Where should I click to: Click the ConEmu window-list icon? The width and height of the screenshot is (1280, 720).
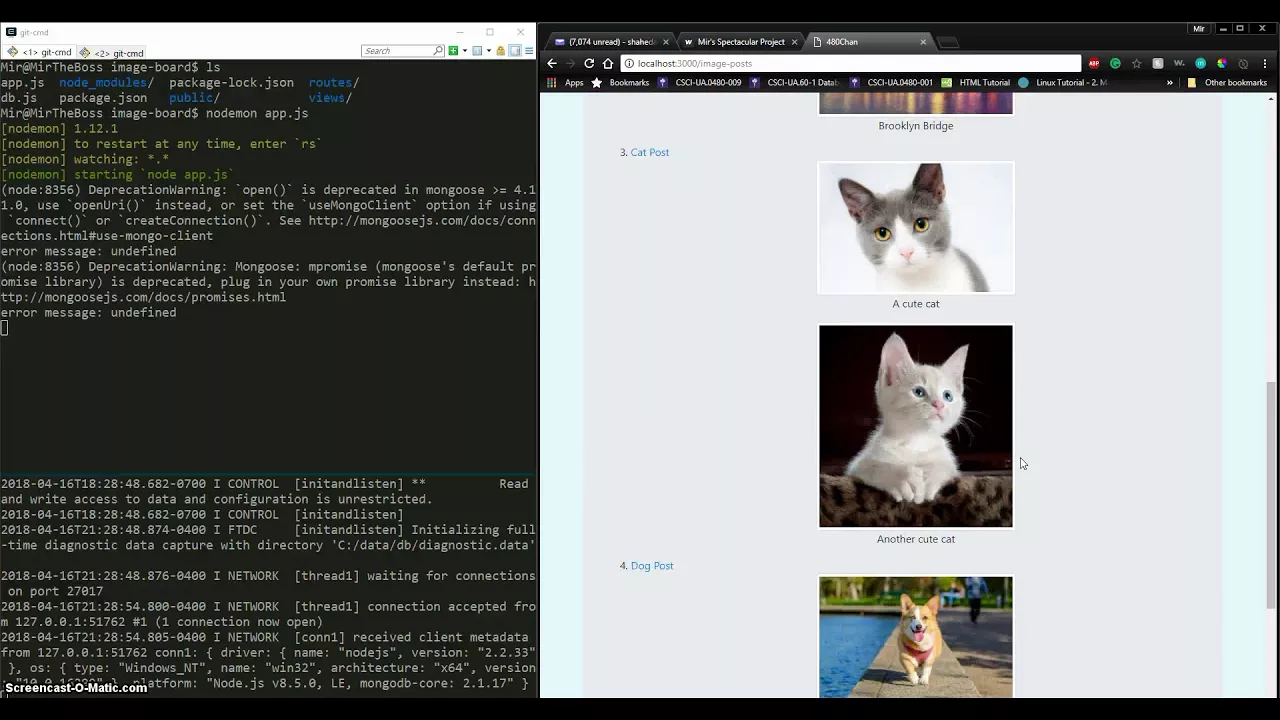click(477, 51)
